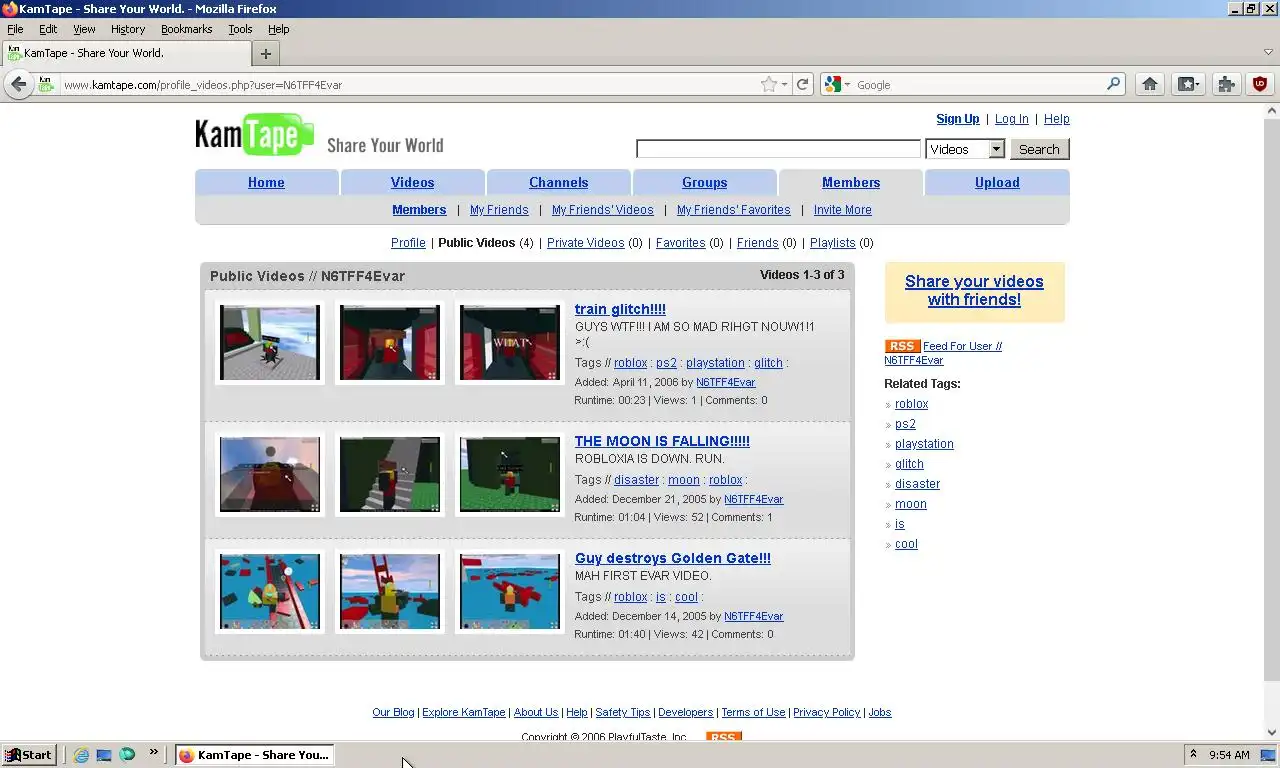Viewport: 1280px width, 768px height.
Task: Click the search magnifier icon in Google box
Action: [x=1113, y=85]
